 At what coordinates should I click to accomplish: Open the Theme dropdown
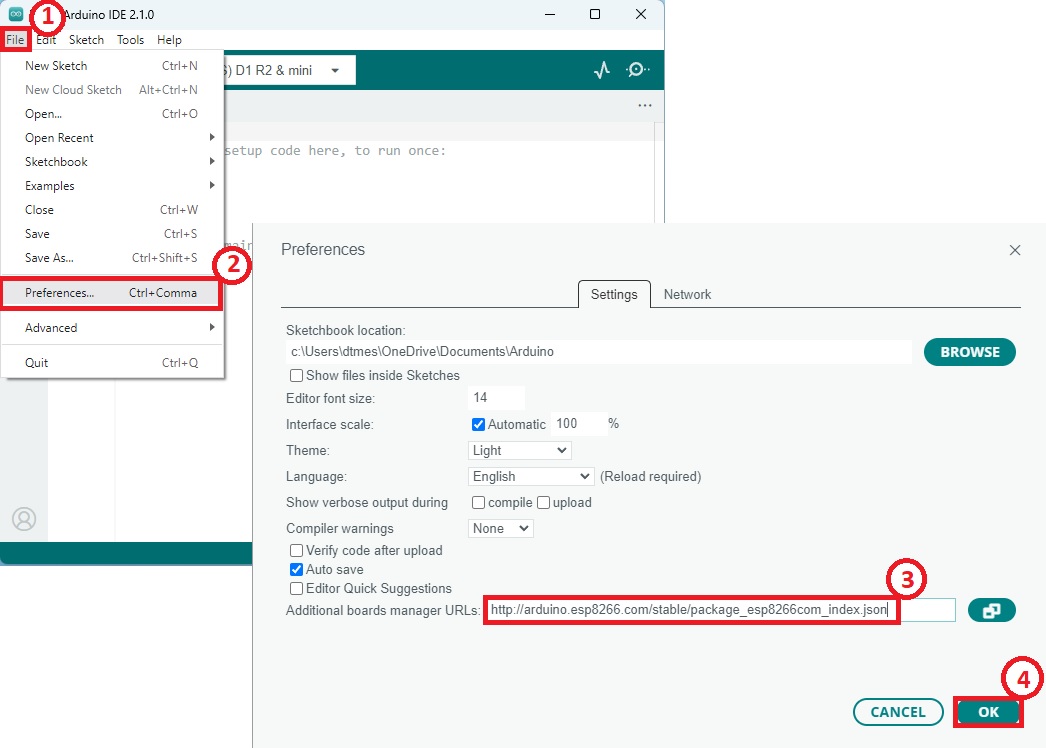(519, 450)
